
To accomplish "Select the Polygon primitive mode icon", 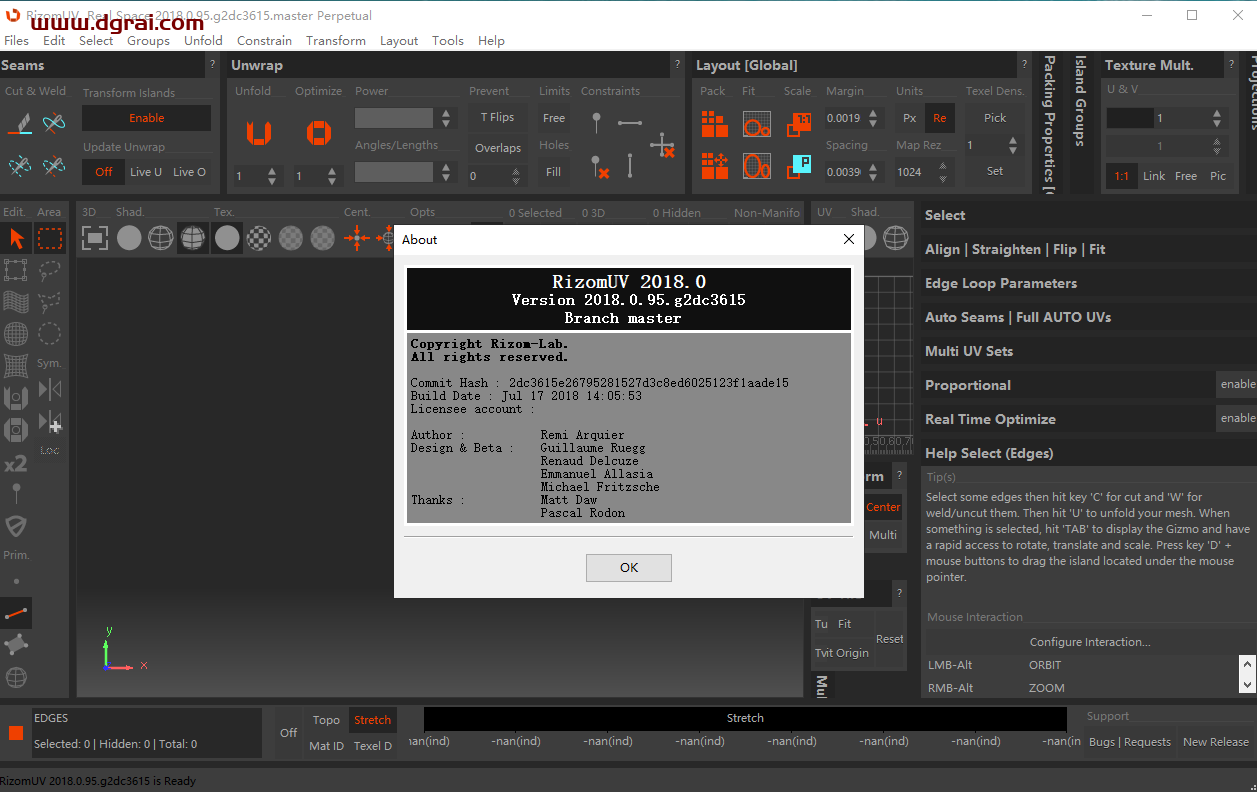I will coord(16,644).
